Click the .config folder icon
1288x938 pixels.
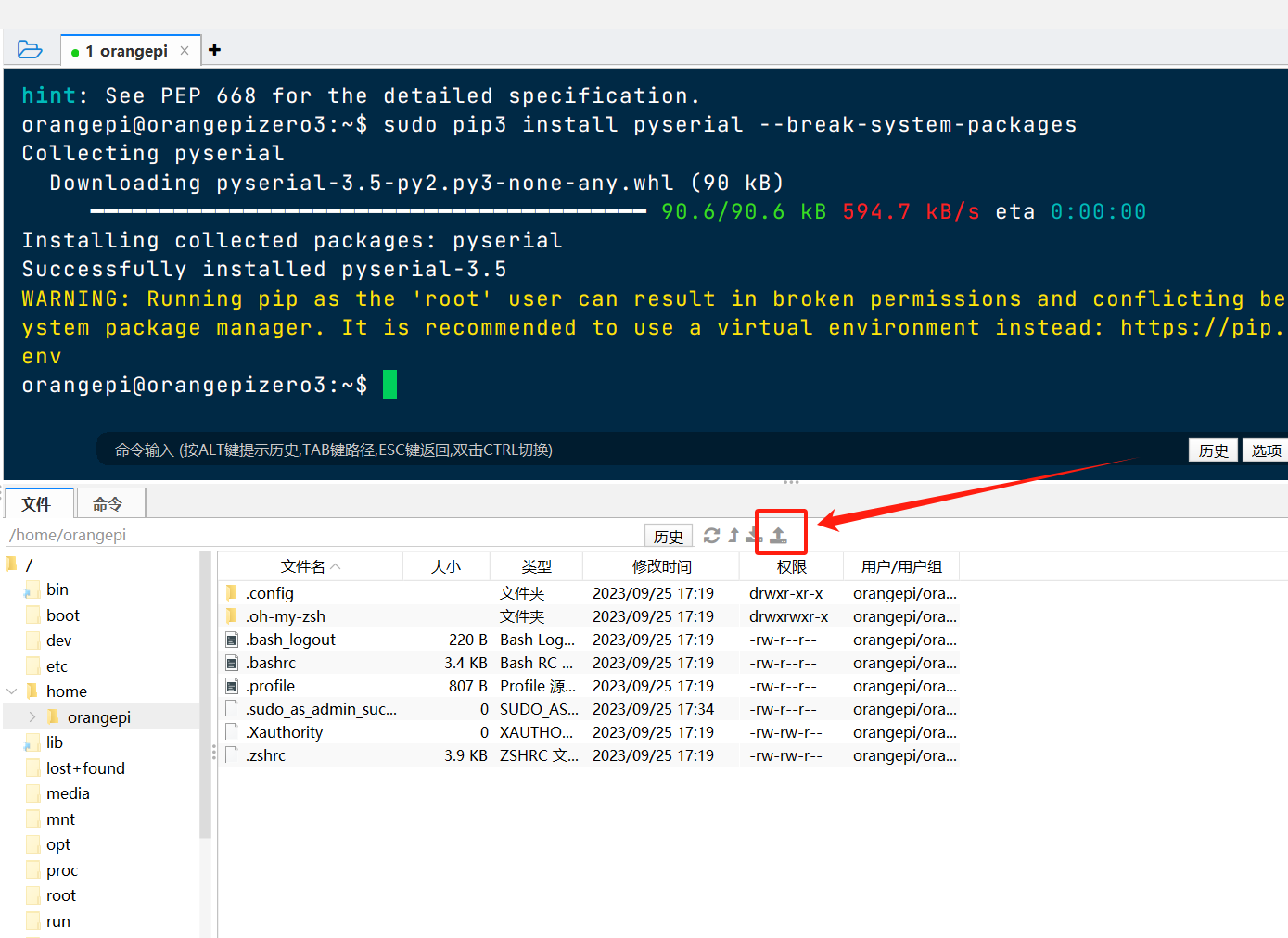232,592
